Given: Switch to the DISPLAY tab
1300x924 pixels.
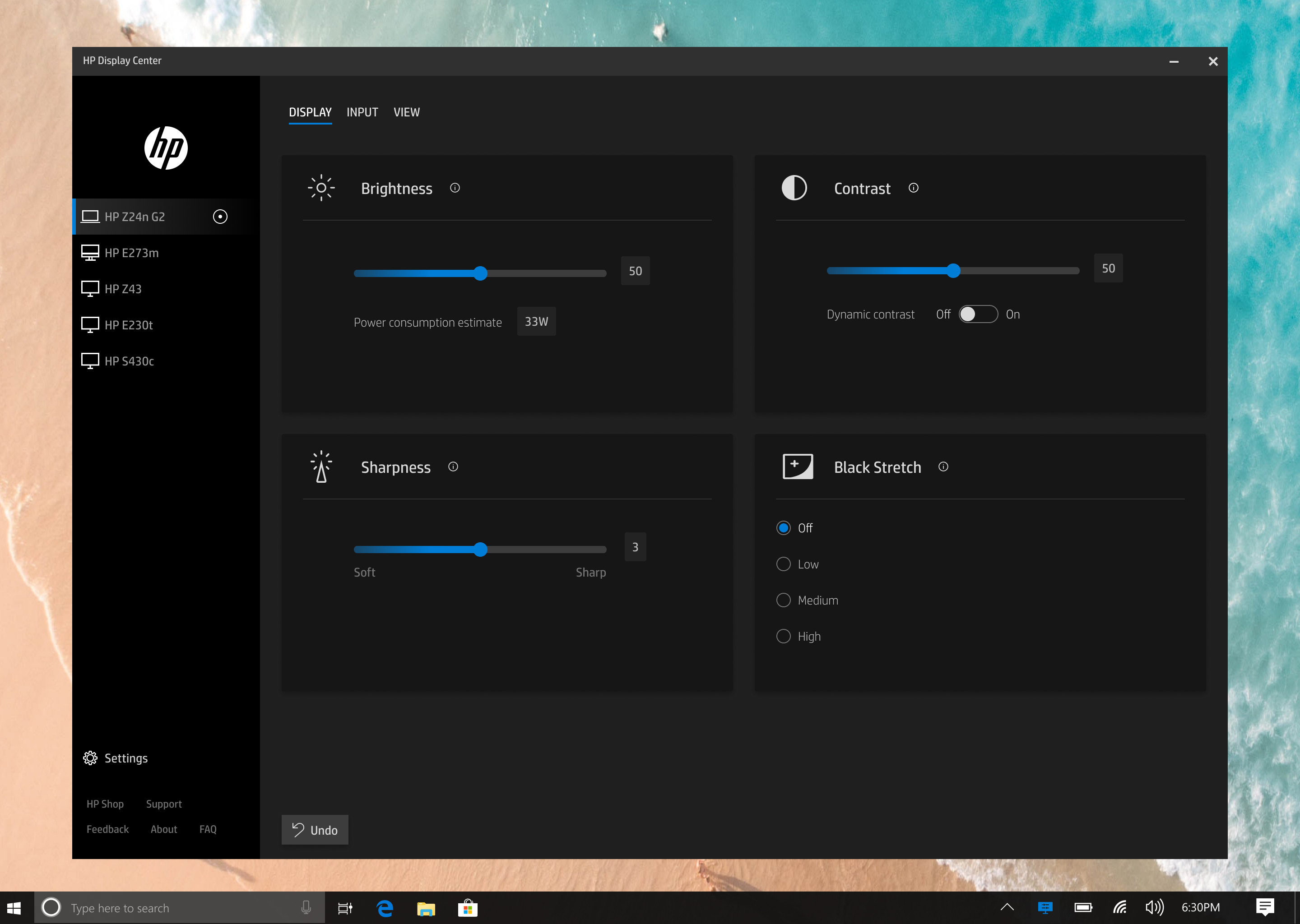Looking at the screenshot, I should tap(310, 112).
